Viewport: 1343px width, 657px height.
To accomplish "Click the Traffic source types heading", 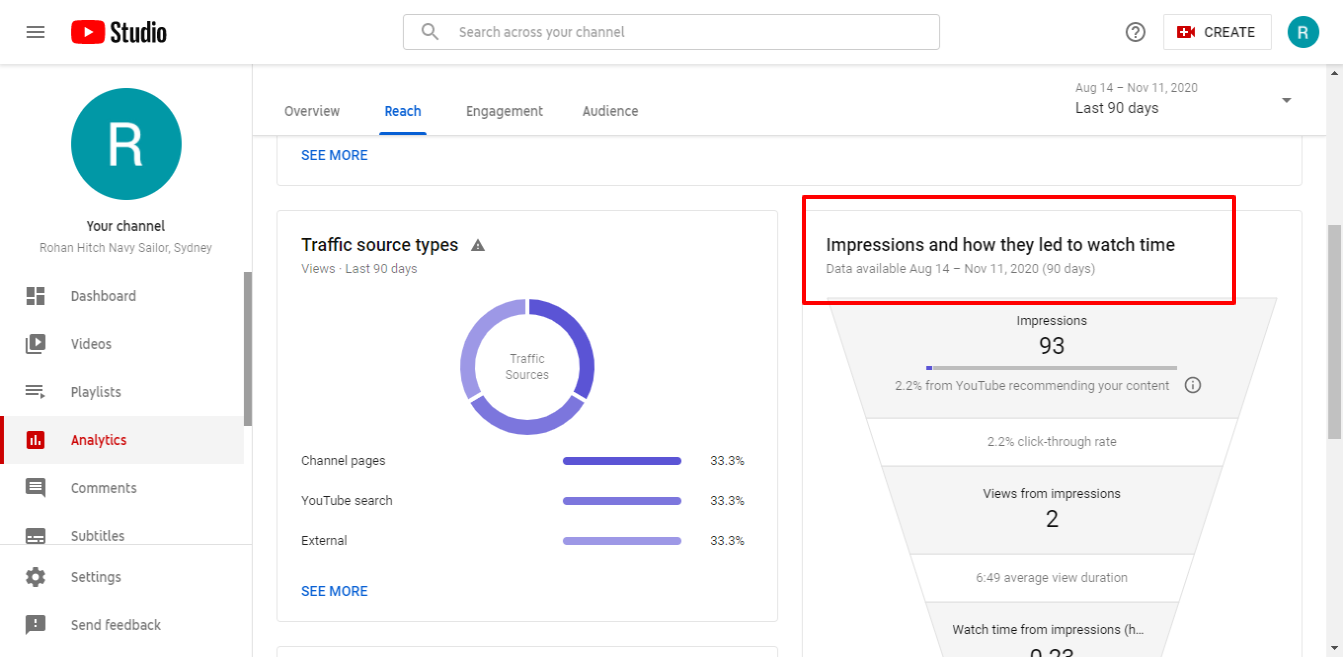I will pyautogui.click(x=380, y=245).
